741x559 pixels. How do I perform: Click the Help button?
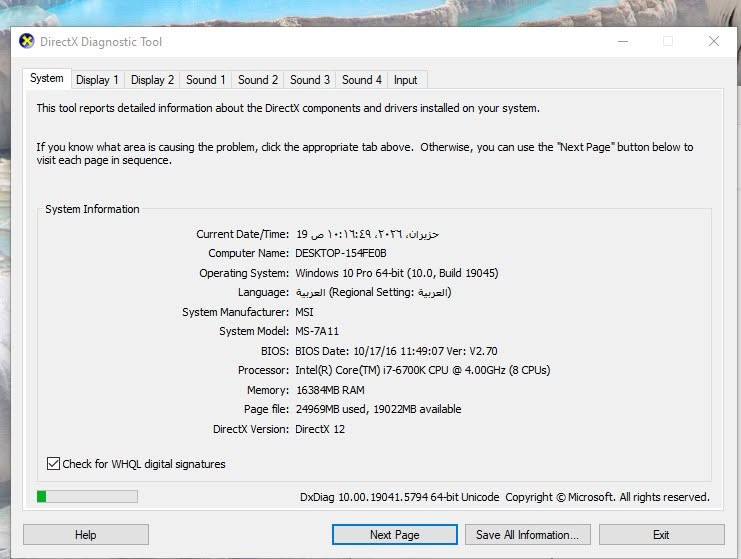[86, 534]
